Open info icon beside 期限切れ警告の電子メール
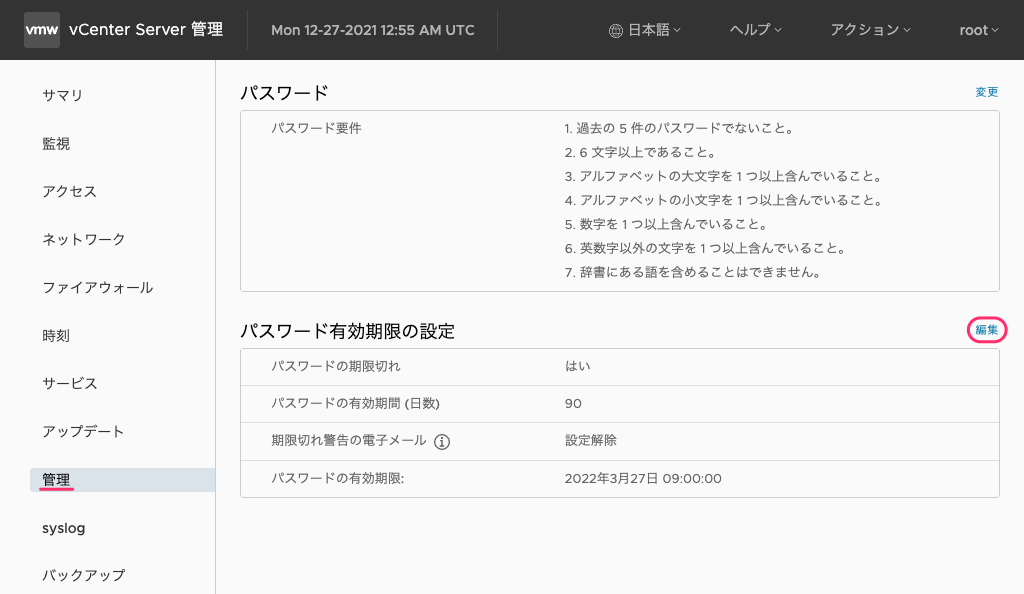 (x=442, y=442)
